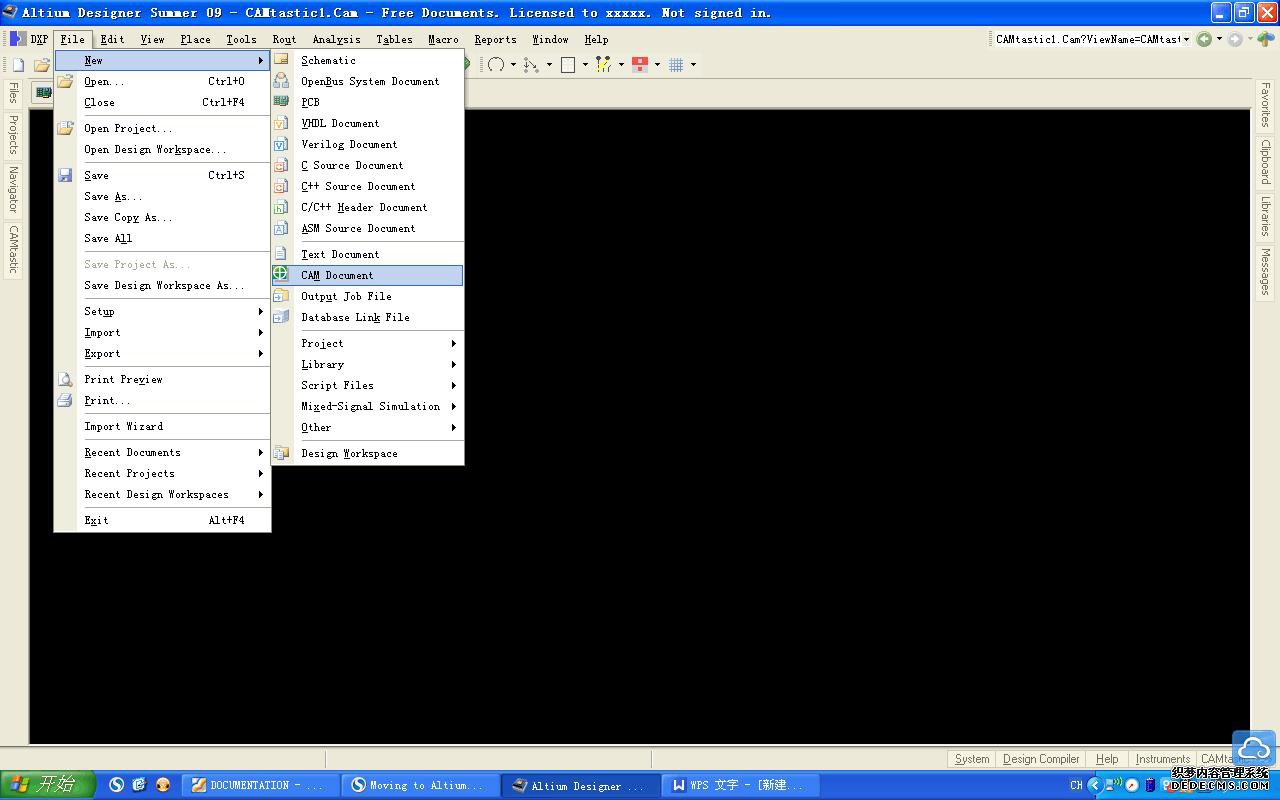Choose Verilog Document
Screen dimensions: 1280x800
tap(367, 144)
